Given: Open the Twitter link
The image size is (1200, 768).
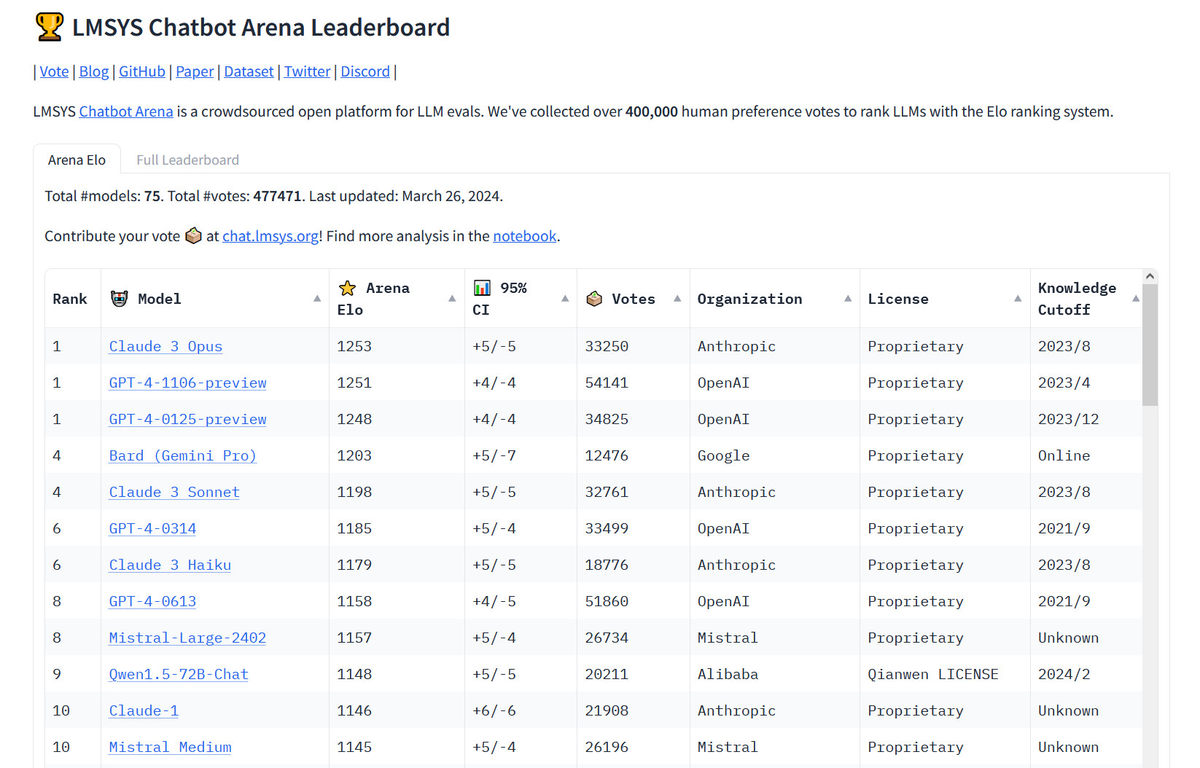Looking at the screenshot, I should tap(307, 71).
